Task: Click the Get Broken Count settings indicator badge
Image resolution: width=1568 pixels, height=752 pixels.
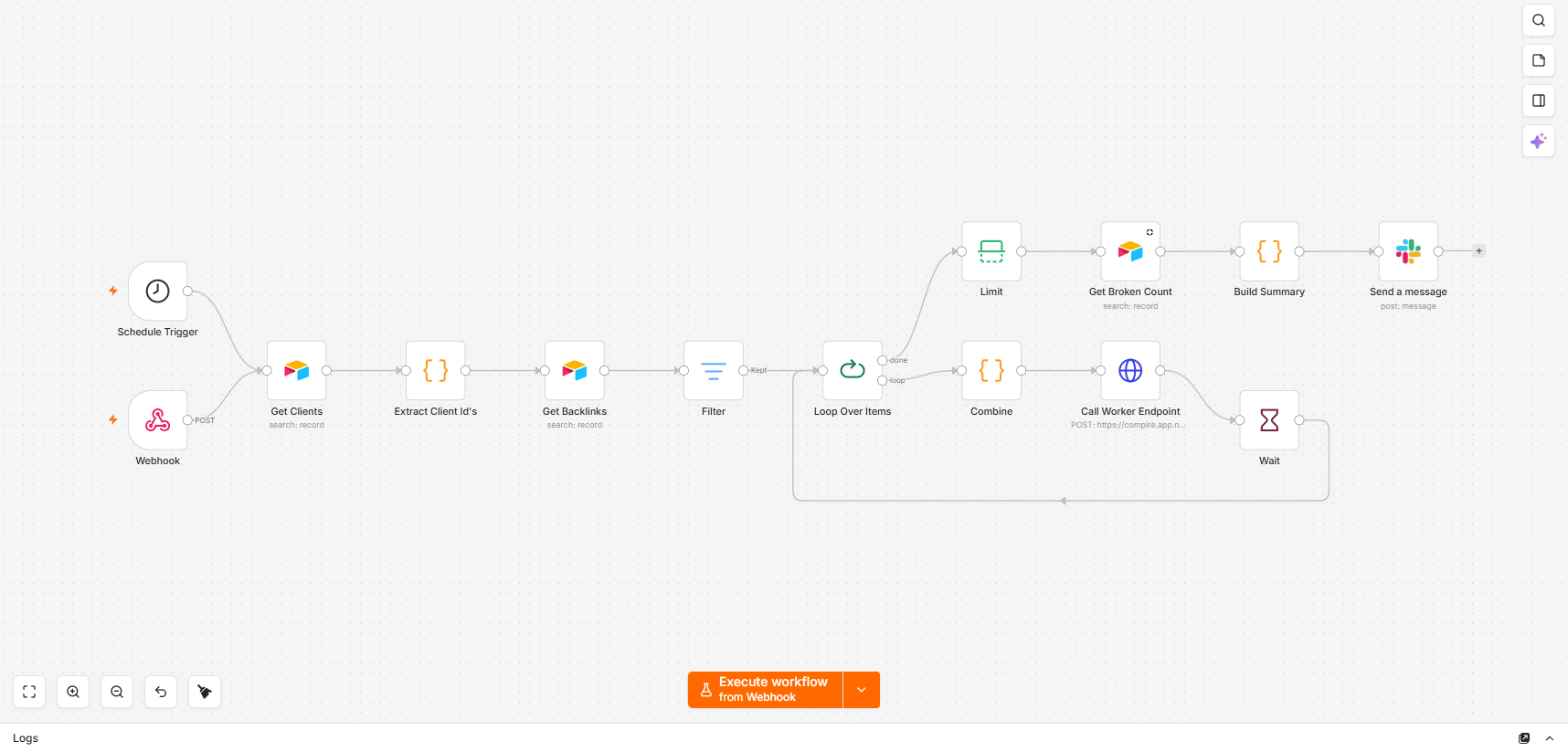Action: [x=1150, y=232]
